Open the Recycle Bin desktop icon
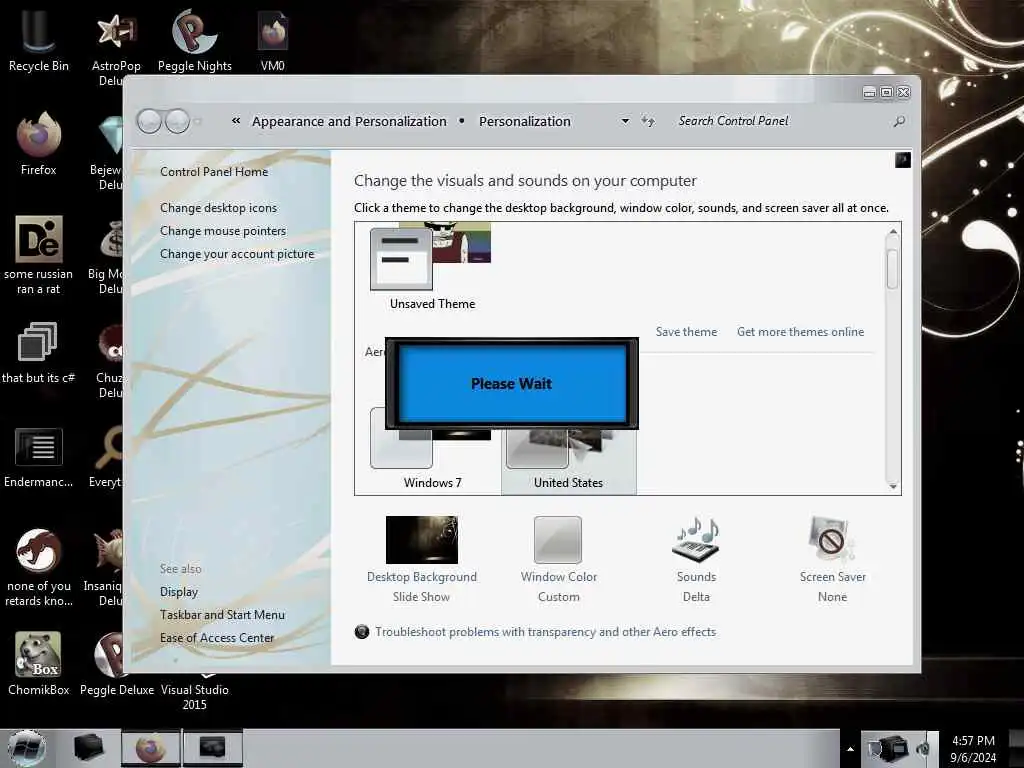Viewport: 1024px width, 768px height. [x=39, y=39]
